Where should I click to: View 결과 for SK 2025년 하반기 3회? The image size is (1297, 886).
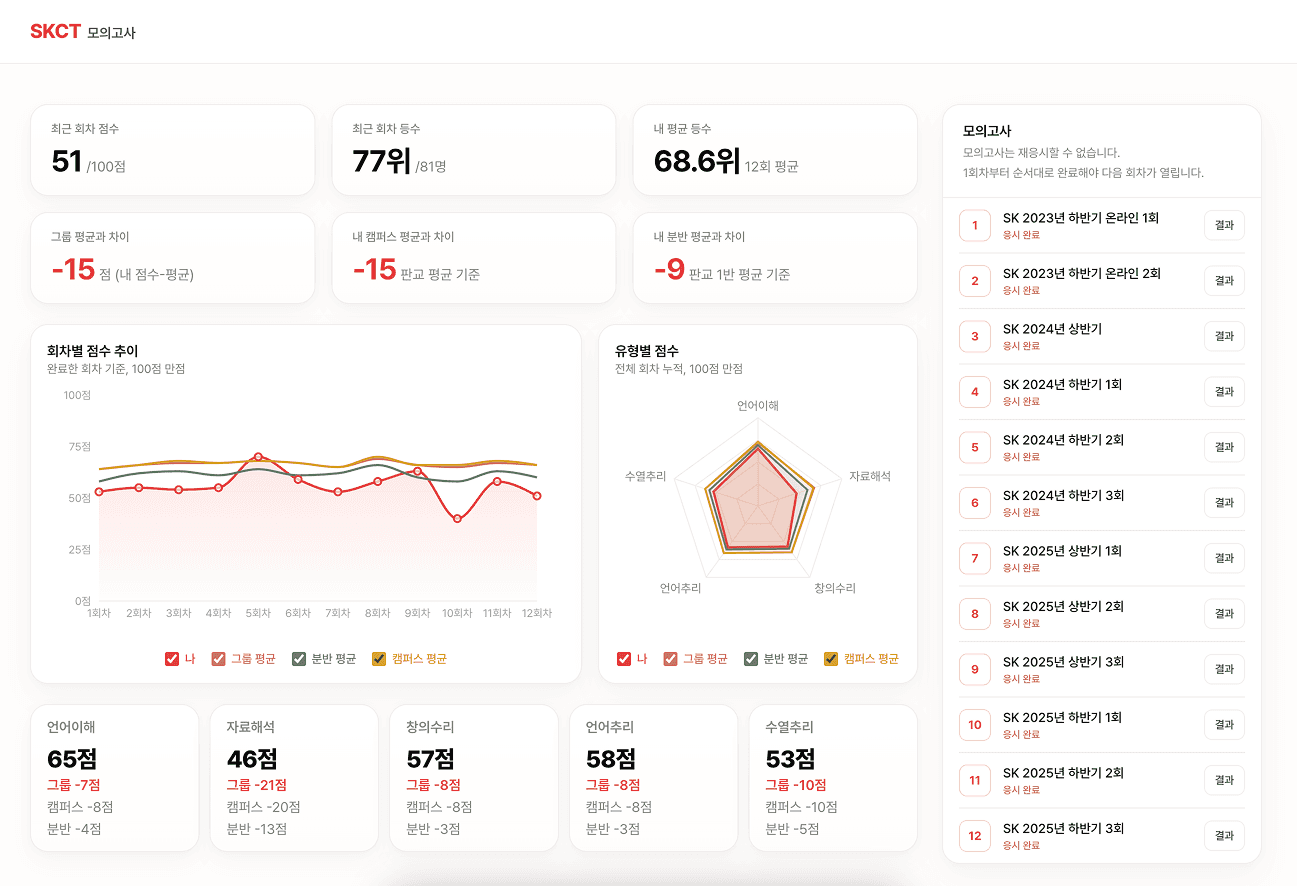(1224, 835)
